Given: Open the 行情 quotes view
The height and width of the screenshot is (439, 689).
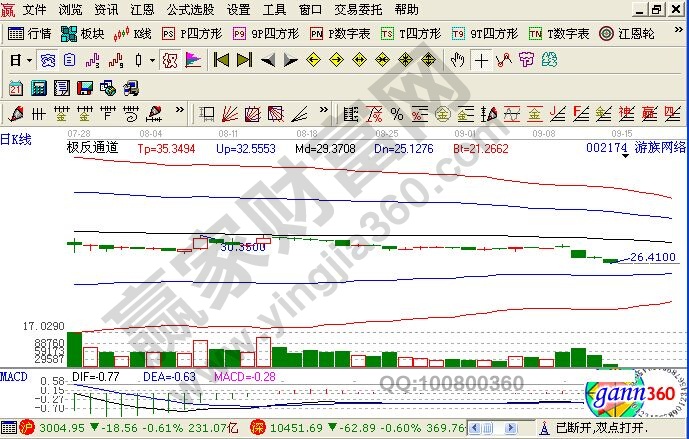Looking at the screenshot, I should (29, 34).
